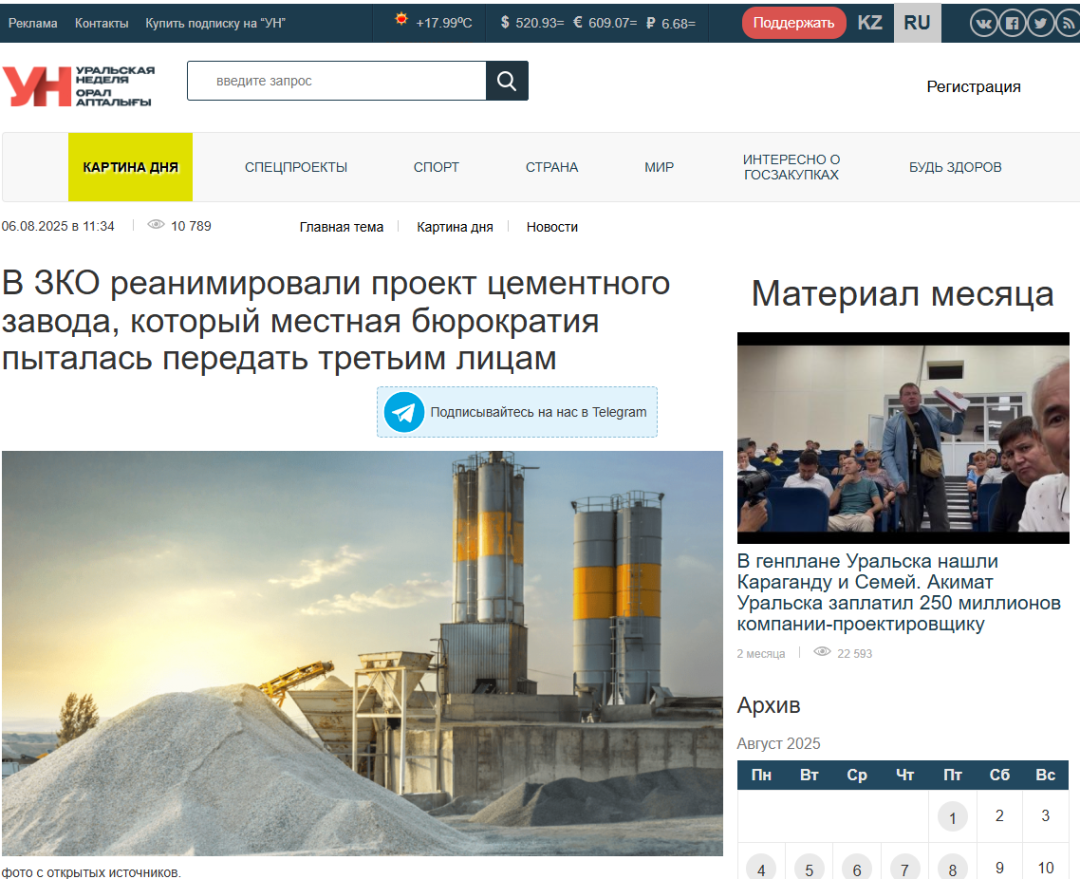Click the 2 месяца timestamp
This screenshot has width=1080, height=879.
(x=761, y=654)
